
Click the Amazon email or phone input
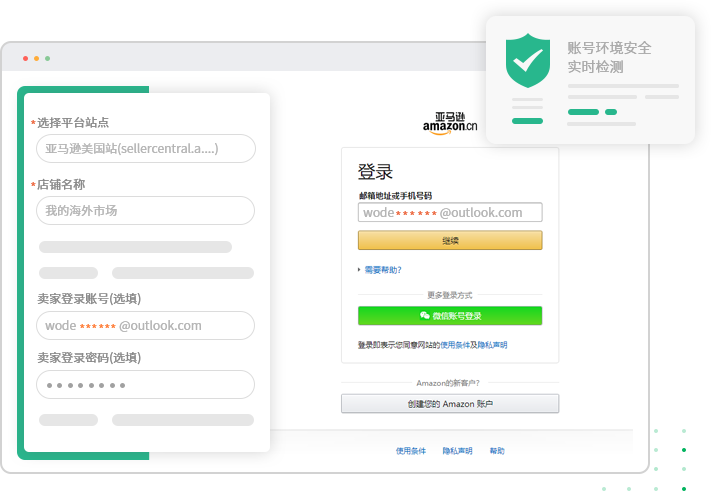point(450,212)
